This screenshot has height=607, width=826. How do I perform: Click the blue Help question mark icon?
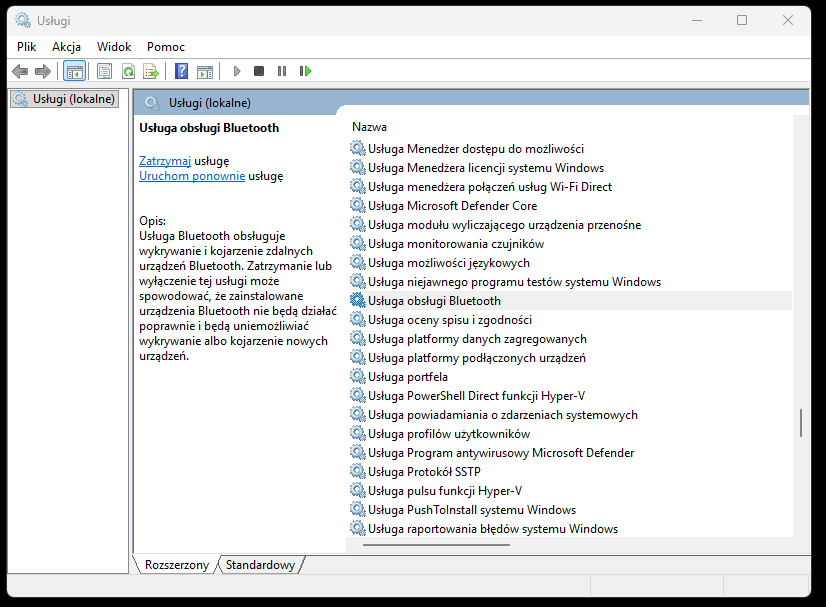coord(181,71)
